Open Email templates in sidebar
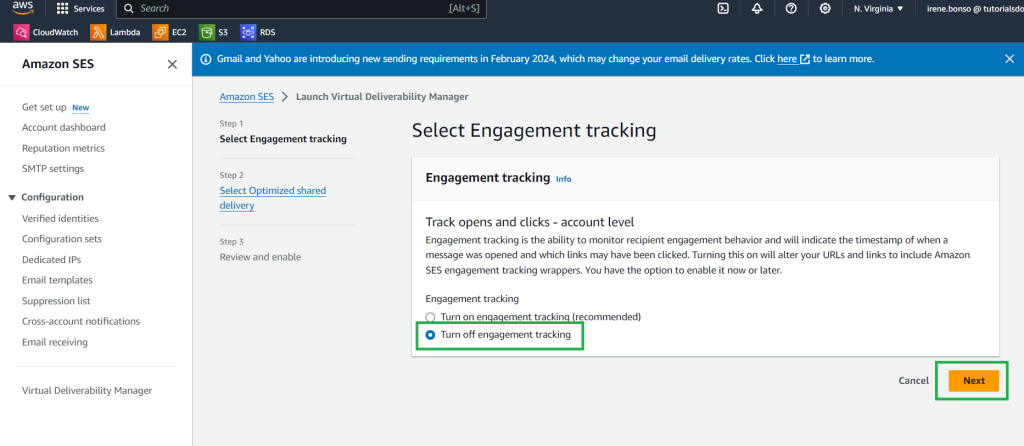 (x=57, y=280)
